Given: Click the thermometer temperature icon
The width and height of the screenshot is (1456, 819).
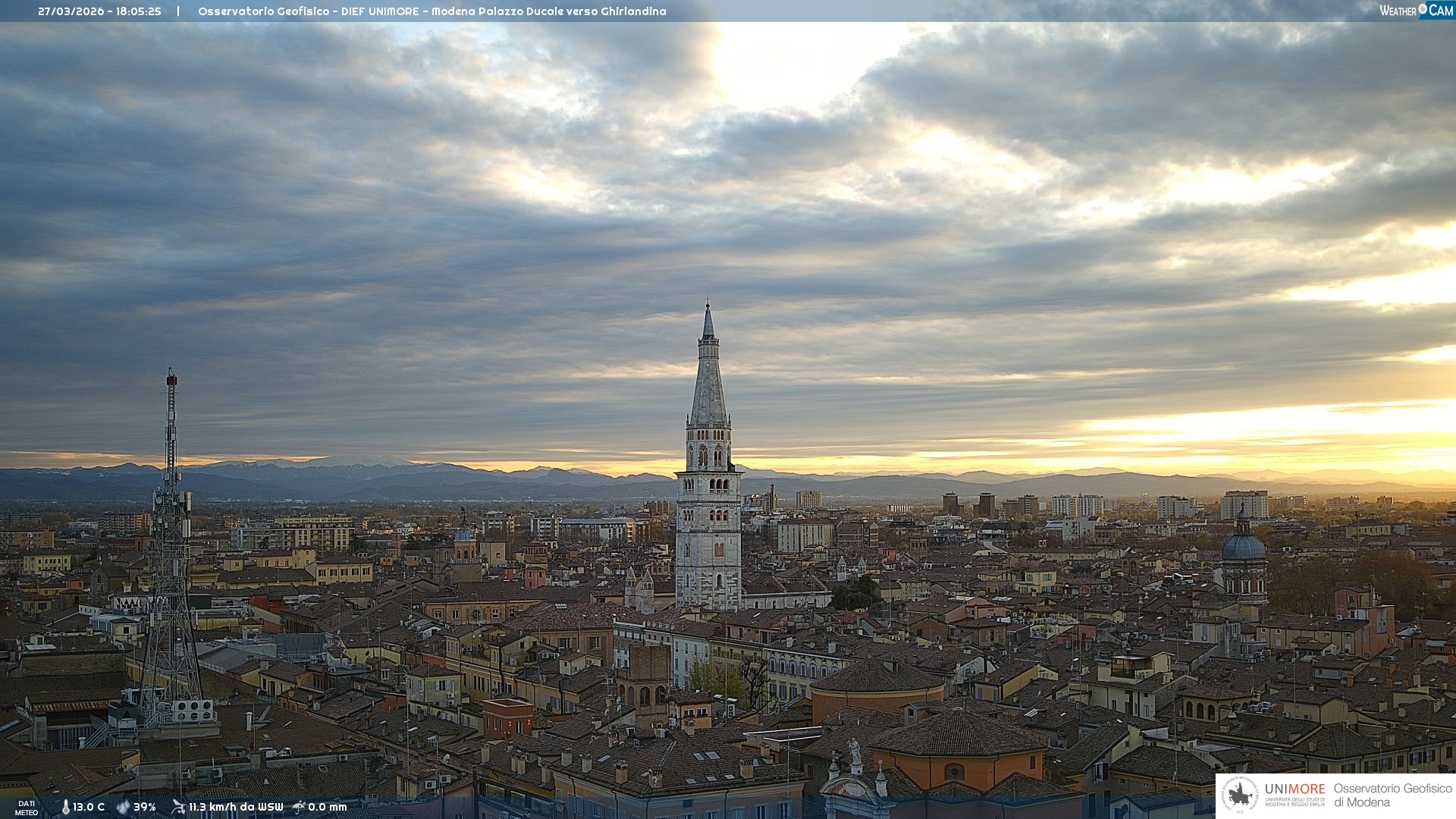Looking at the screenshot, I should [65, 808].
